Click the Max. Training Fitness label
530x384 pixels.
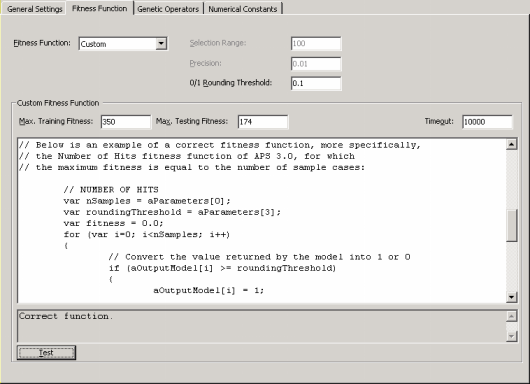coord(56,121)
